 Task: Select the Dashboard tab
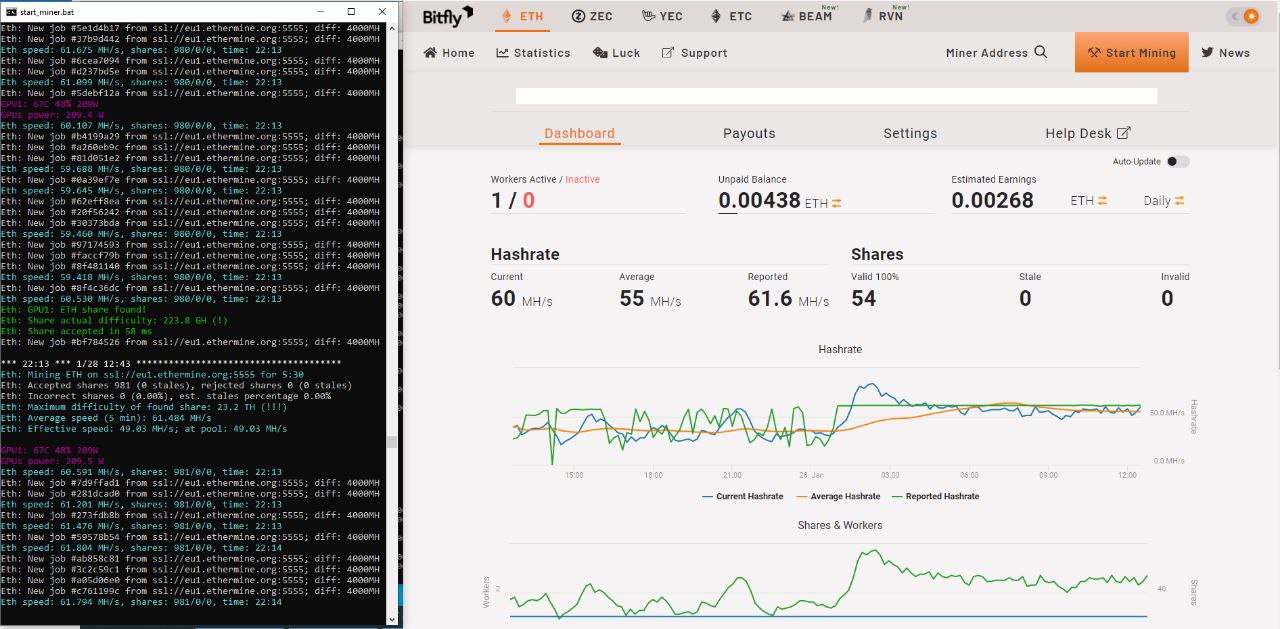click(x=580, y=134)
